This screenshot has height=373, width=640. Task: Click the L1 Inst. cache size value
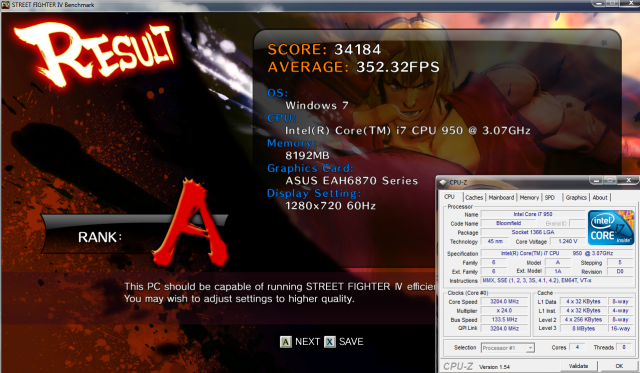click(x=583, y=311)
